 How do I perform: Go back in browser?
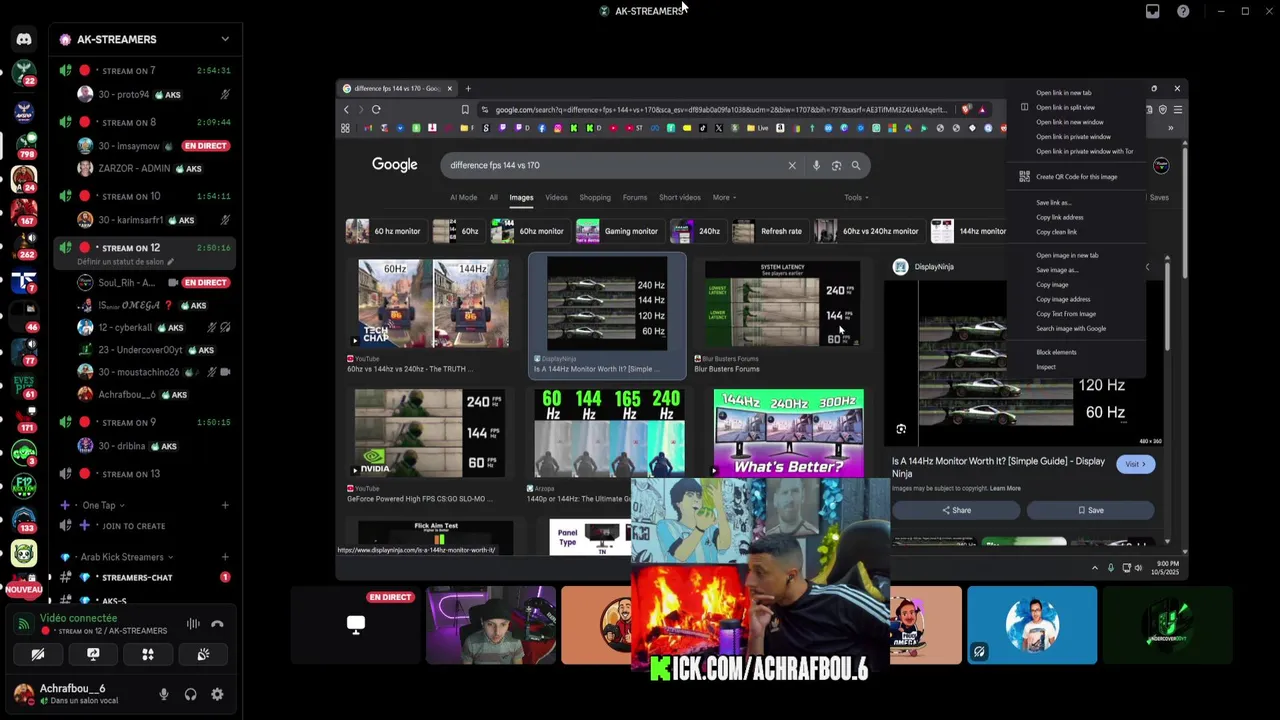click(346, 109)
